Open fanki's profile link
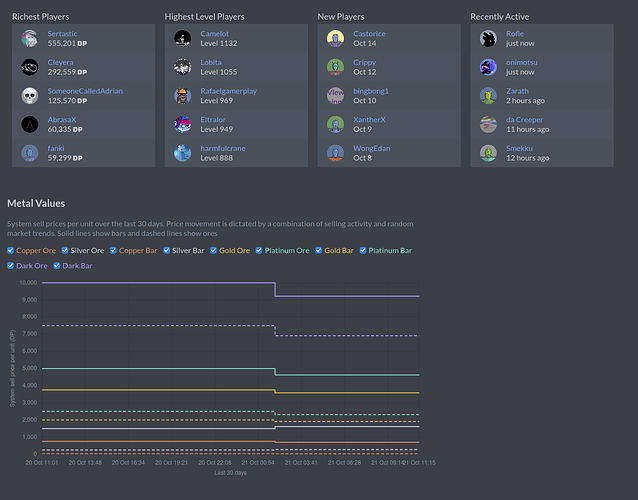The width and height of the screenshot is (638, 500). point(56,148)
